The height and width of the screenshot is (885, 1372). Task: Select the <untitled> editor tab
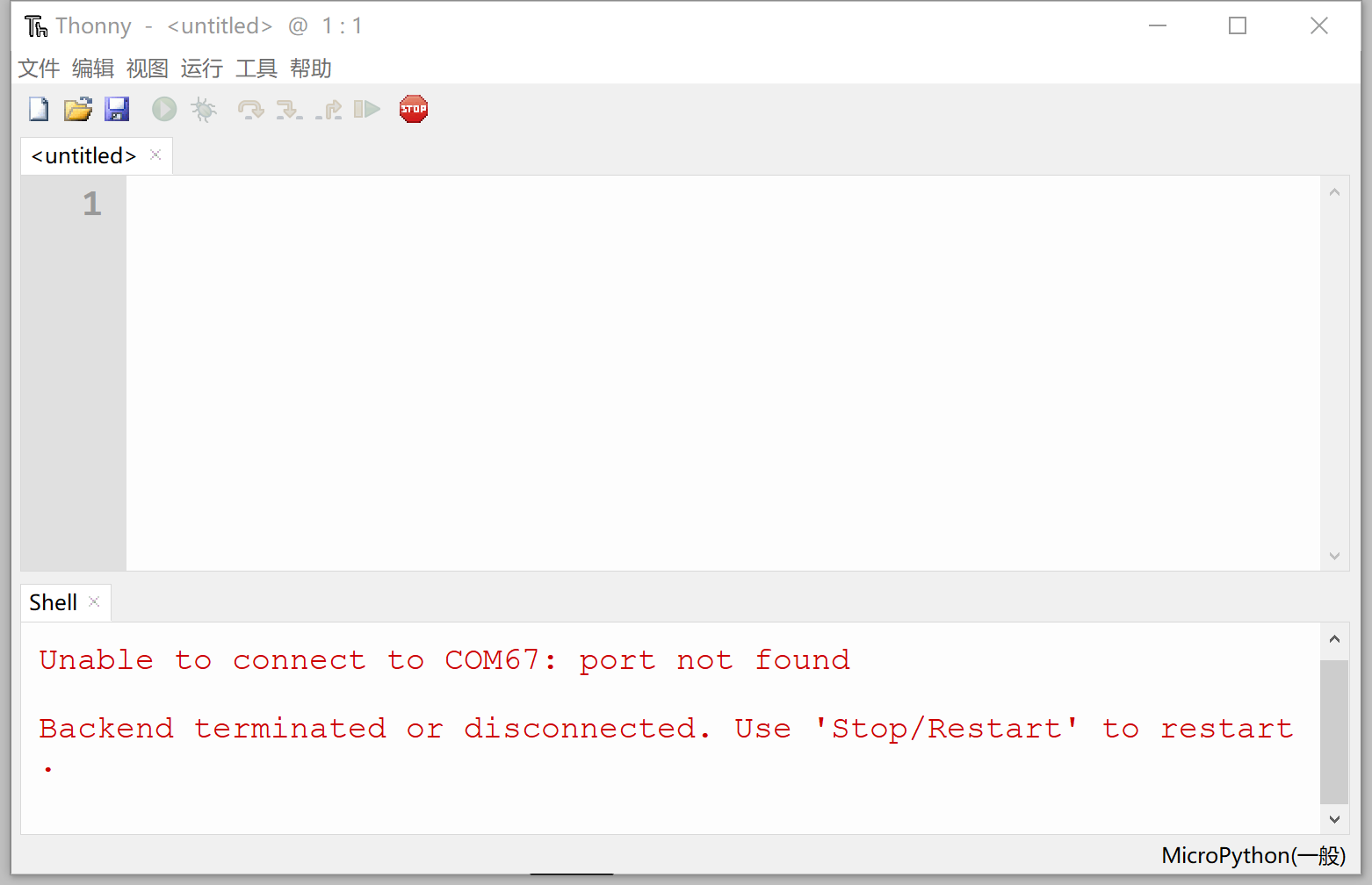[x=83, y=156]
